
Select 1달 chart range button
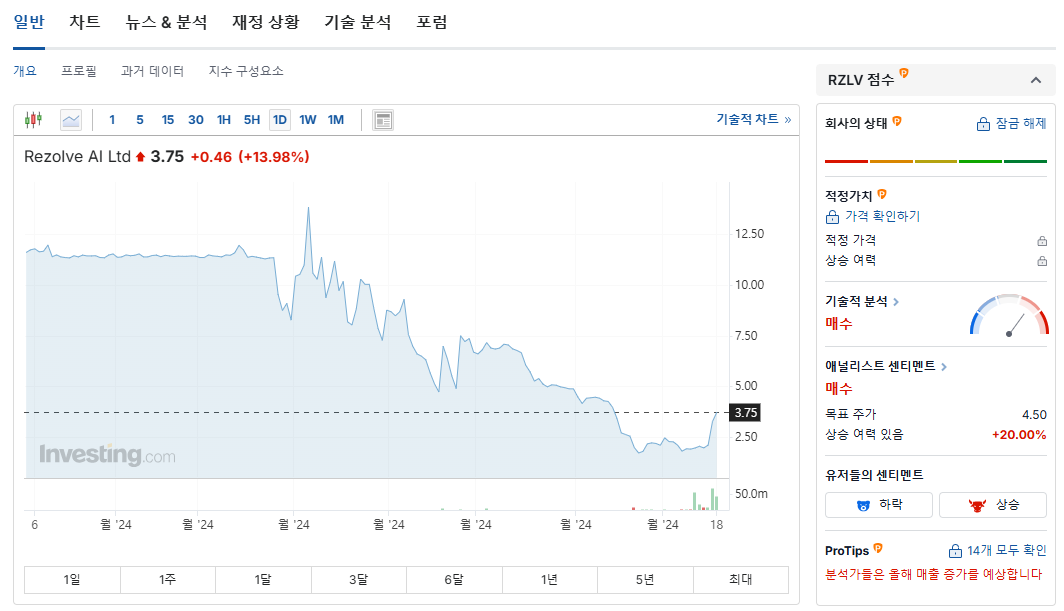263,580
